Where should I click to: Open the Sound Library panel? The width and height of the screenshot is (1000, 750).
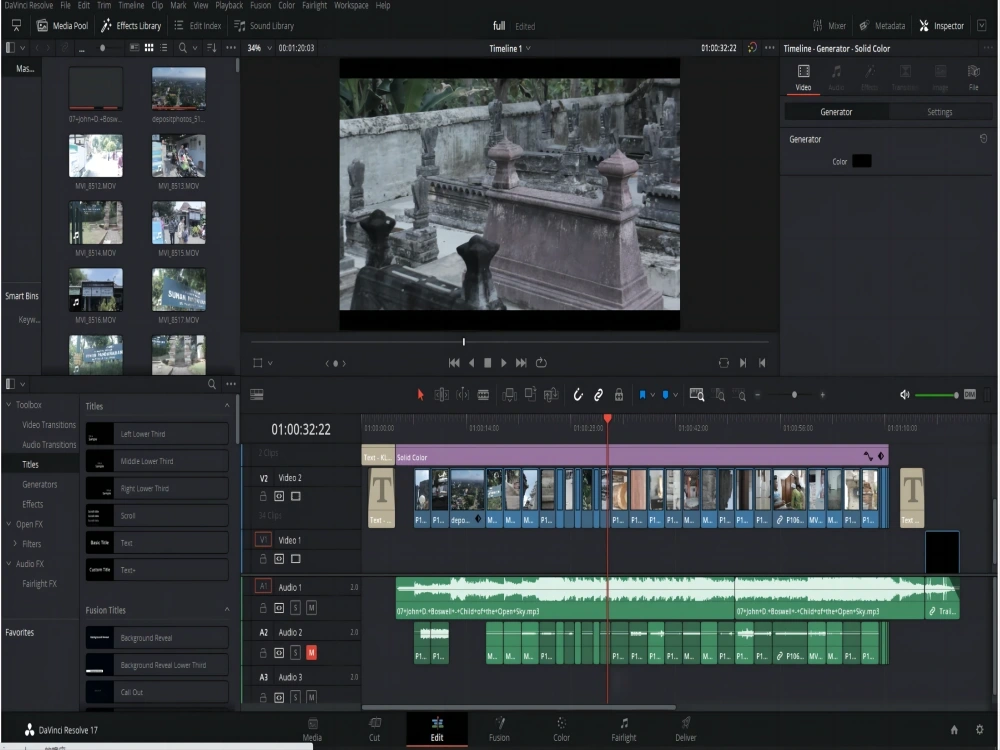(264, 26)
